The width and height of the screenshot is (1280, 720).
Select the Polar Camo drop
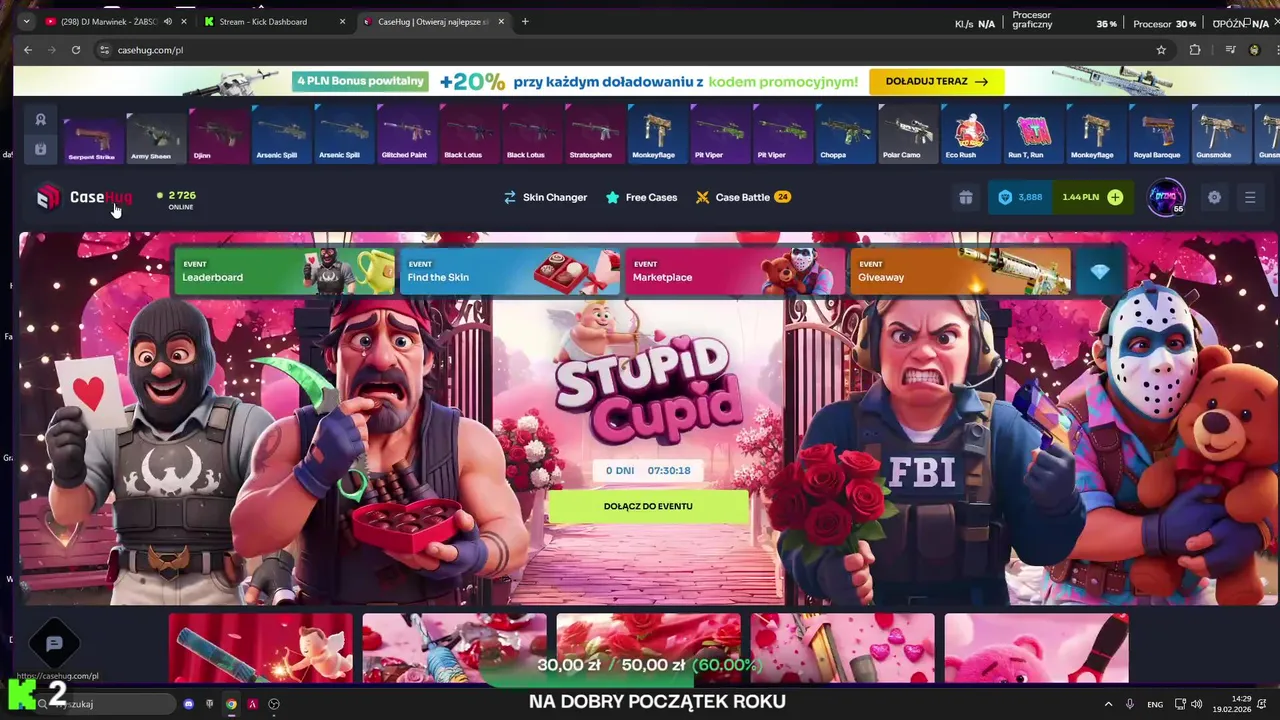coord(908,136)
